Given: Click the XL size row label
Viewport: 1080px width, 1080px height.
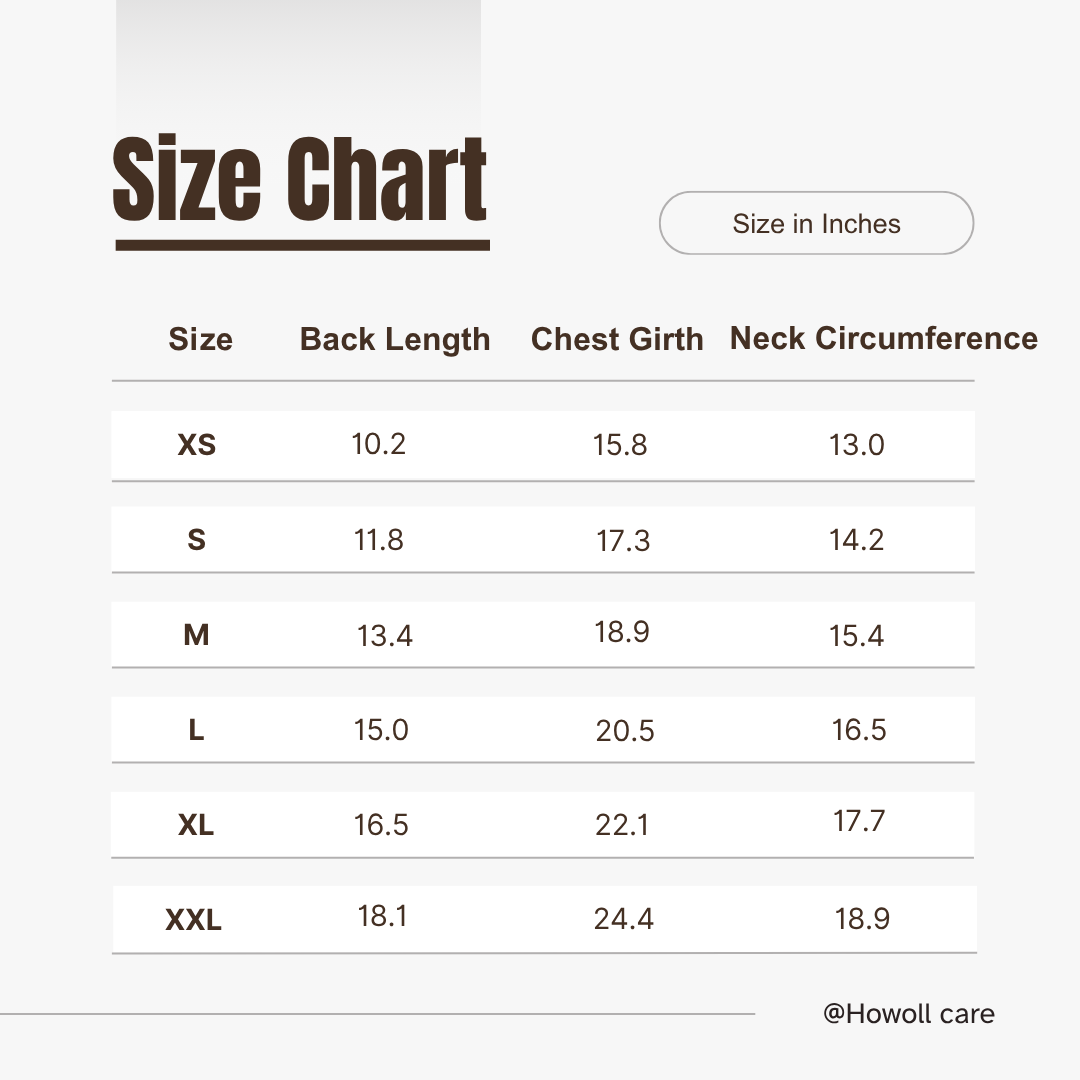Looking at the screenshot, I should pyautogui.click(x=196, y=825).
